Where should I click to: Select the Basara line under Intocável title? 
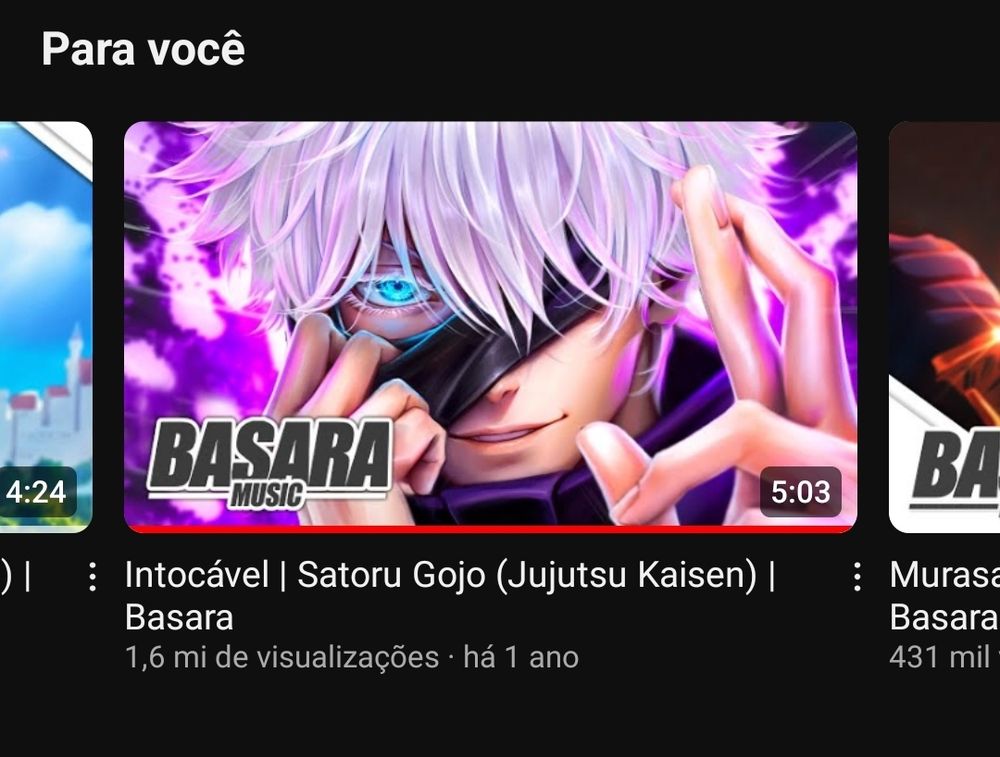pyautogui.click(x=179, y=617)
